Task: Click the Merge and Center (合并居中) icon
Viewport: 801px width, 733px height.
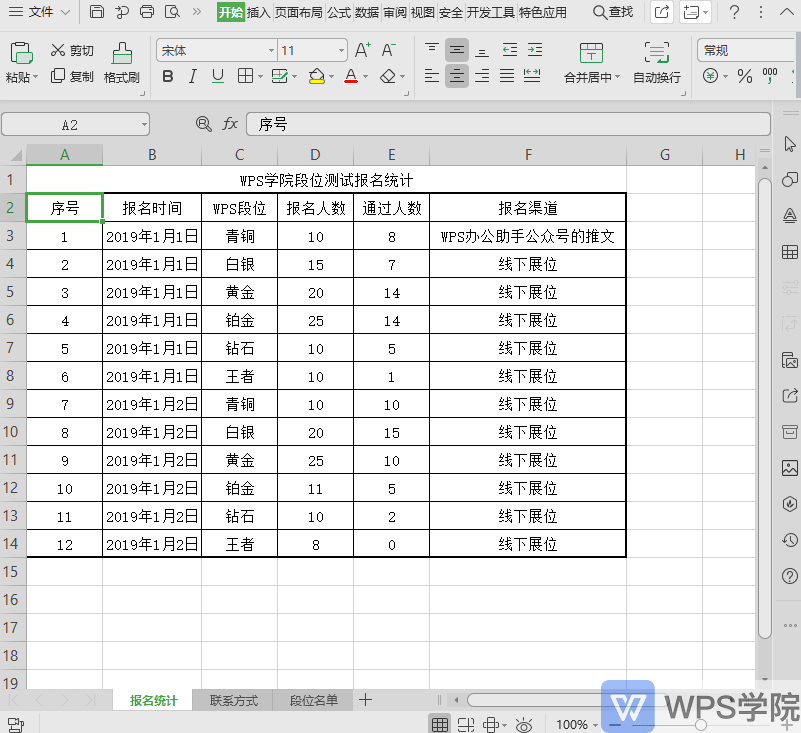Action: tap(591, 53)
